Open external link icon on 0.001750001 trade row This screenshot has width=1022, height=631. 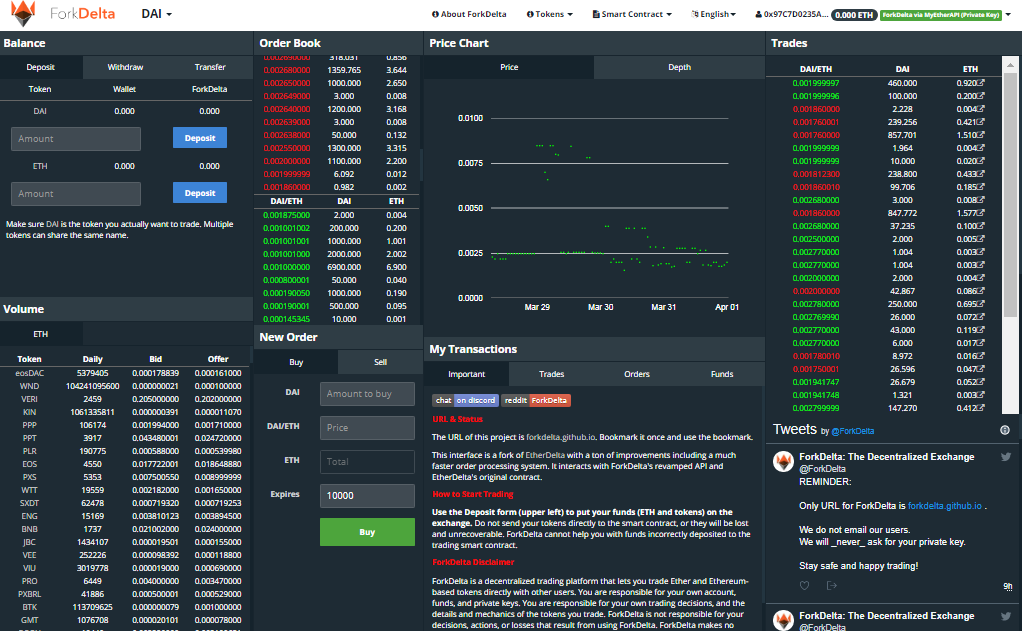coord(981,369)
